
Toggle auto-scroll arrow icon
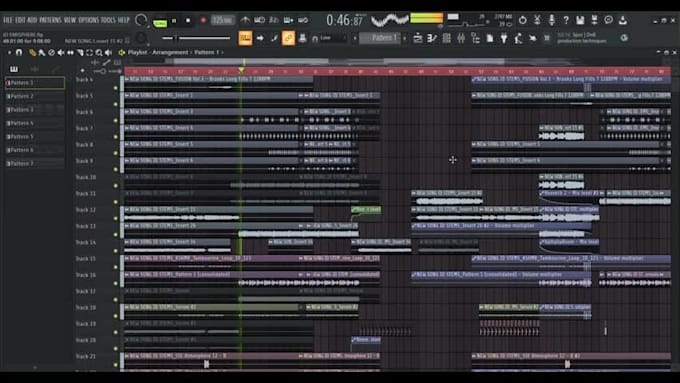point(260,38)
